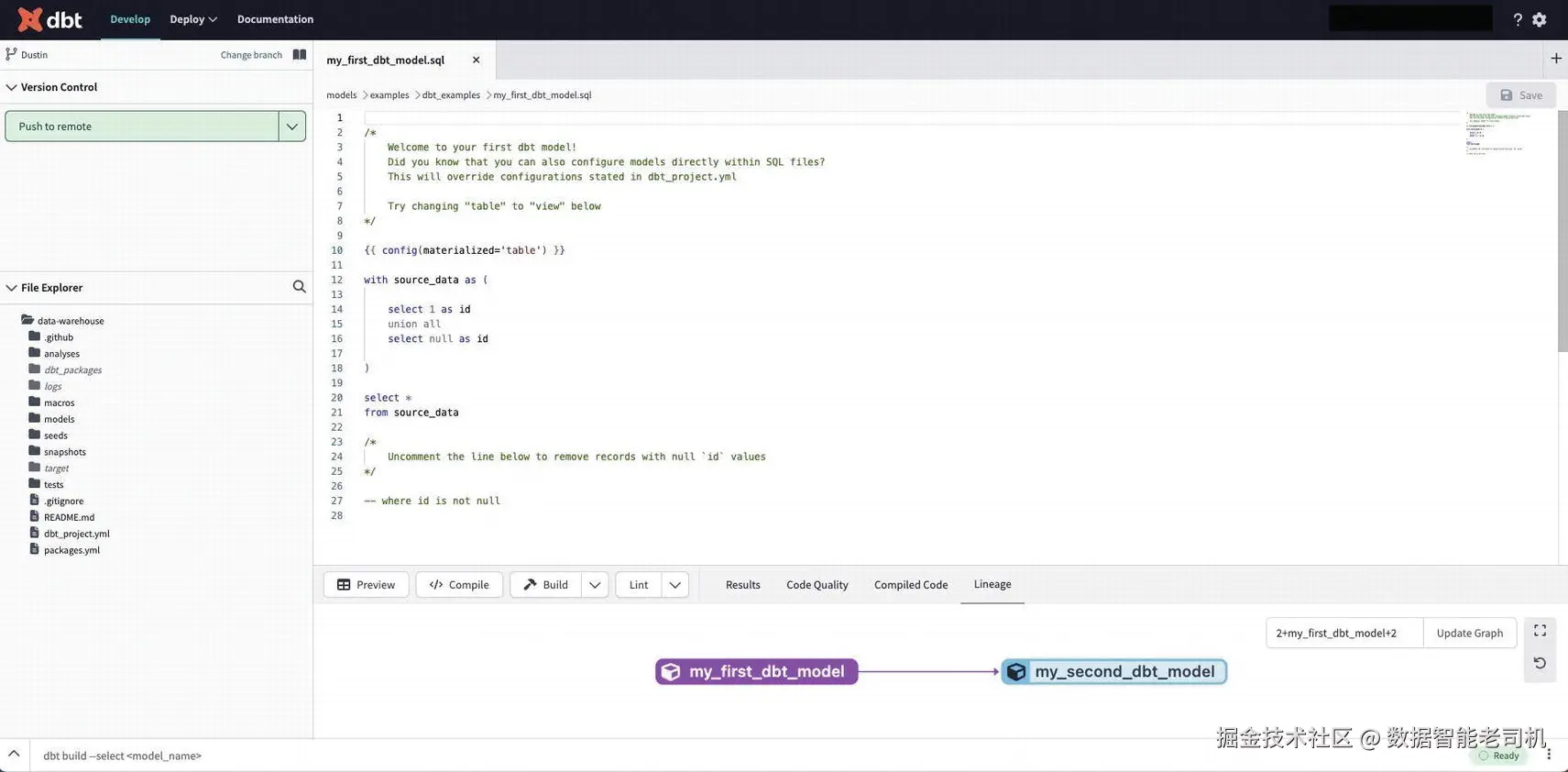The width and height of the screenshot is (1568, 772).
Task: Click the dbt_examples breadcrumb
Action: pos(451,94)
